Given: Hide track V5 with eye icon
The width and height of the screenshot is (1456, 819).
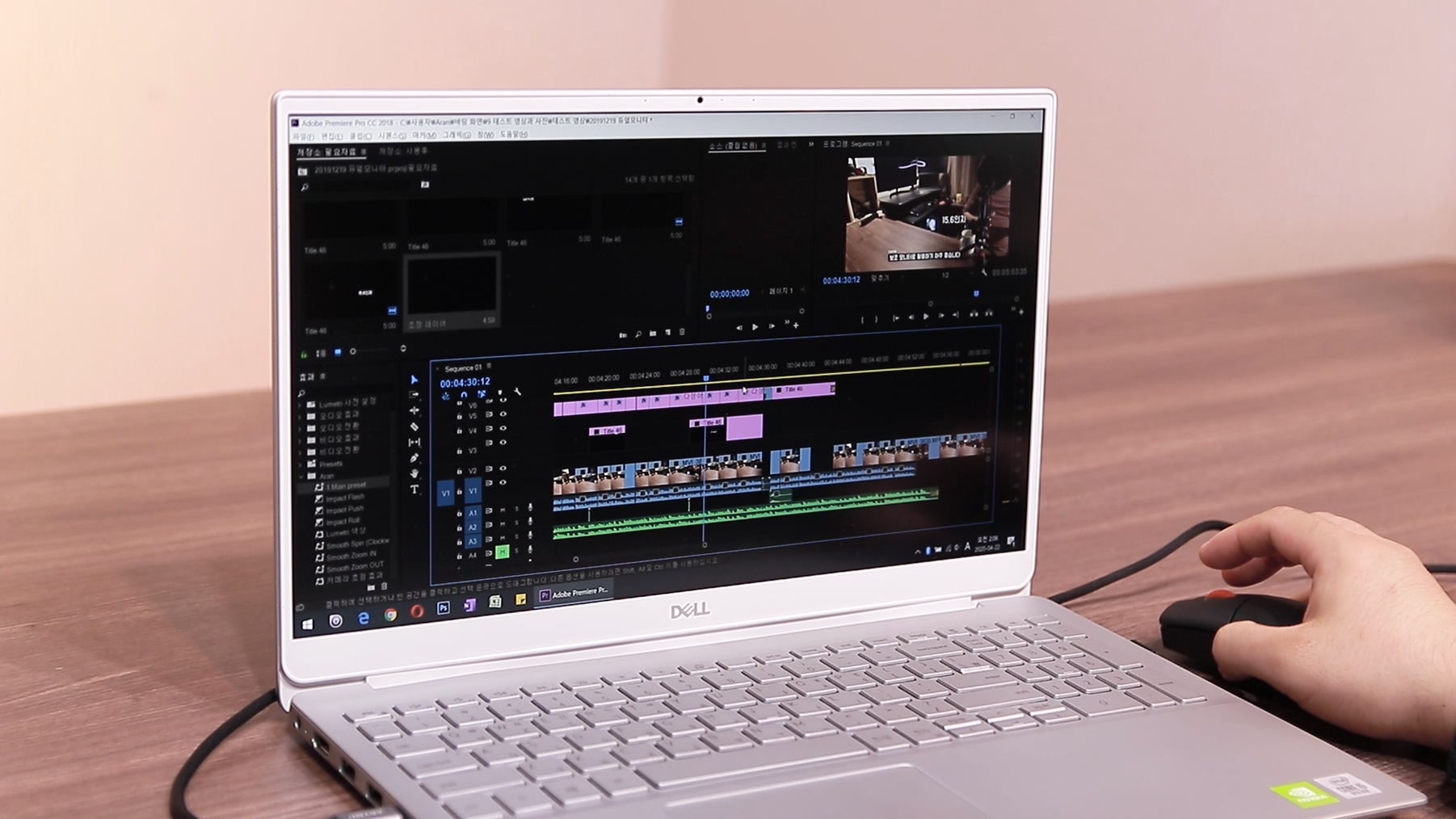Looking at the screenshot, I should 503,414.
